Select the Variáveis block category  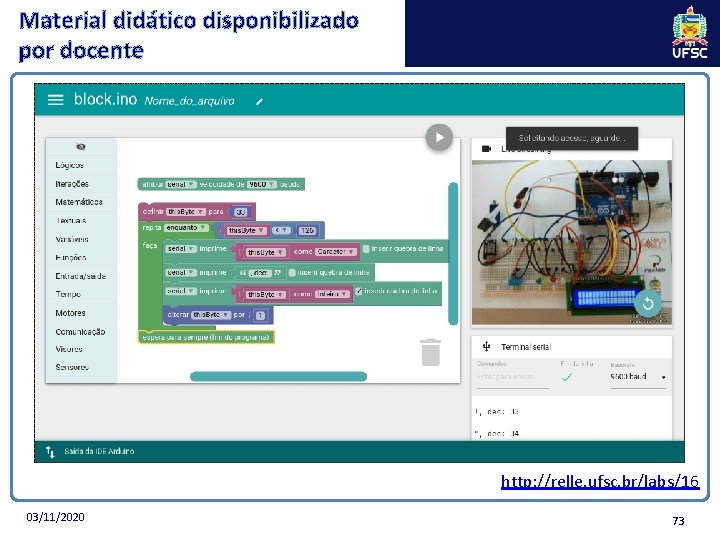coord(72,239)
